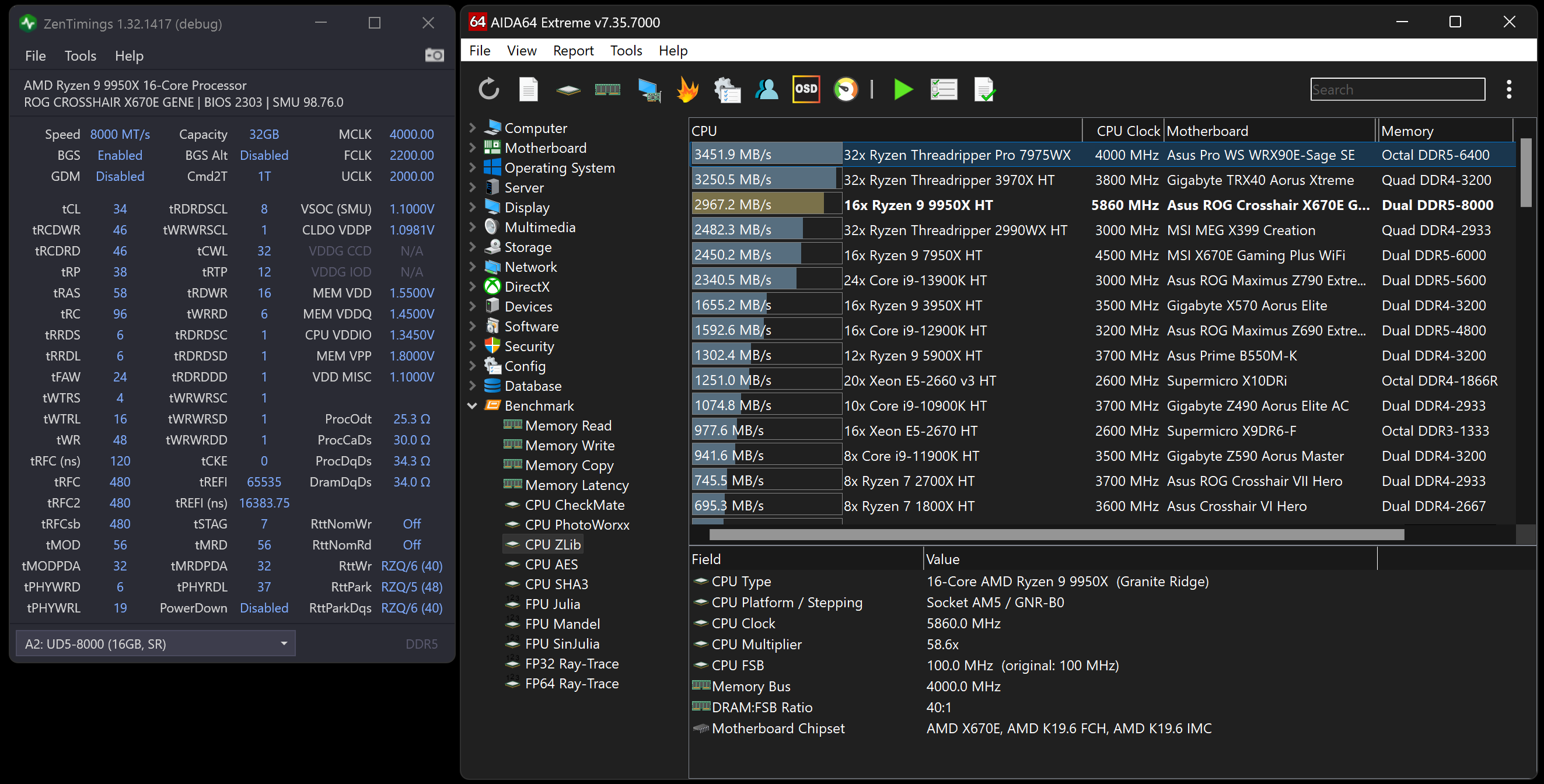Open the Report menu in AIDA64
Screen dimensions: 1544x784
pos(572,50)
